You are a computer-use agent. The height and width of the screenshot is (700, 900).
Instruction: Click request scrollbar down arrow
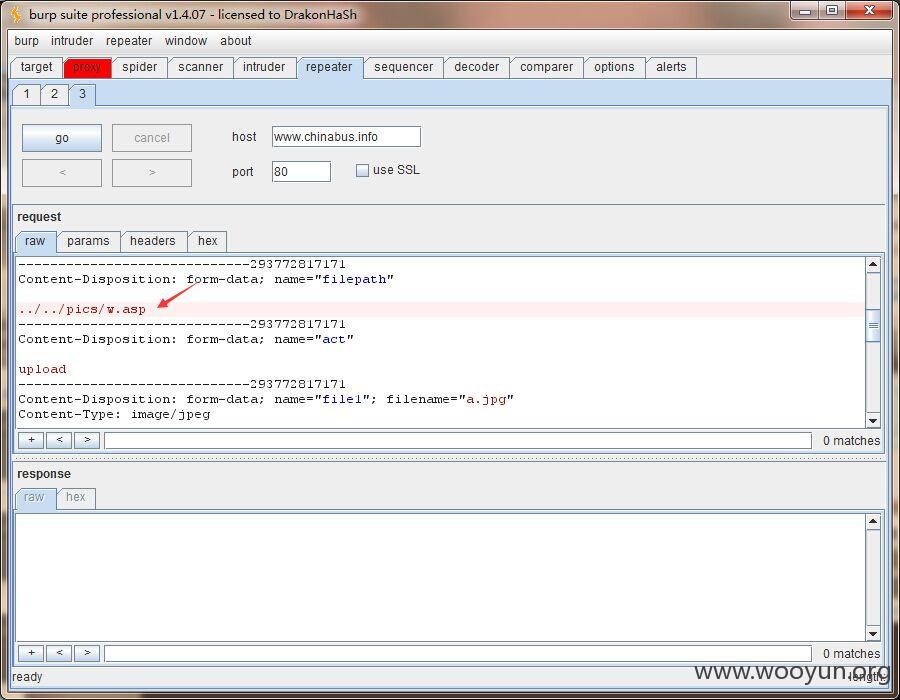pos(873,421)
